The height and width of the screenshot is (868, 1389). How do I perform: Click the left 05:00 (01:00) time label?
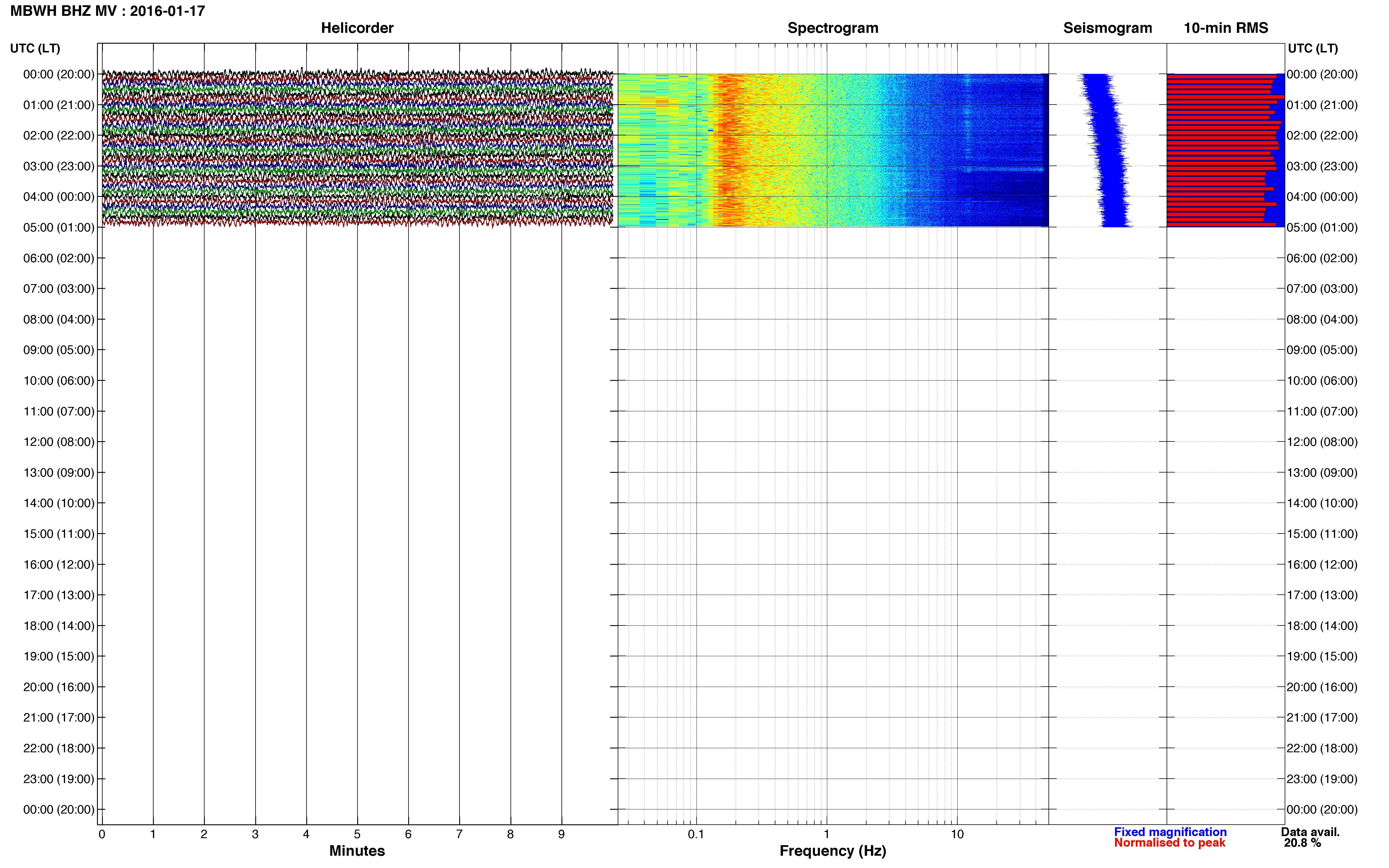click(59, 227)
